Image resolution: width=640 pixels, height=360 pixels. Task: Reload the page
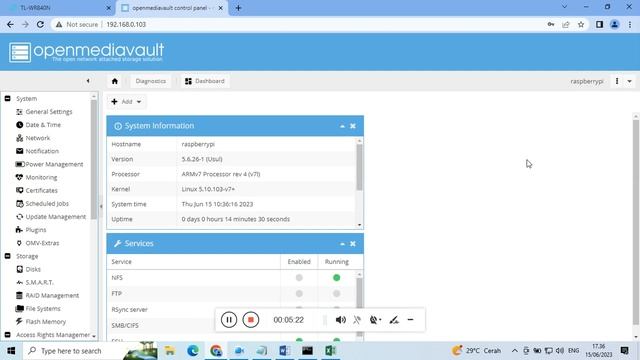40,24
